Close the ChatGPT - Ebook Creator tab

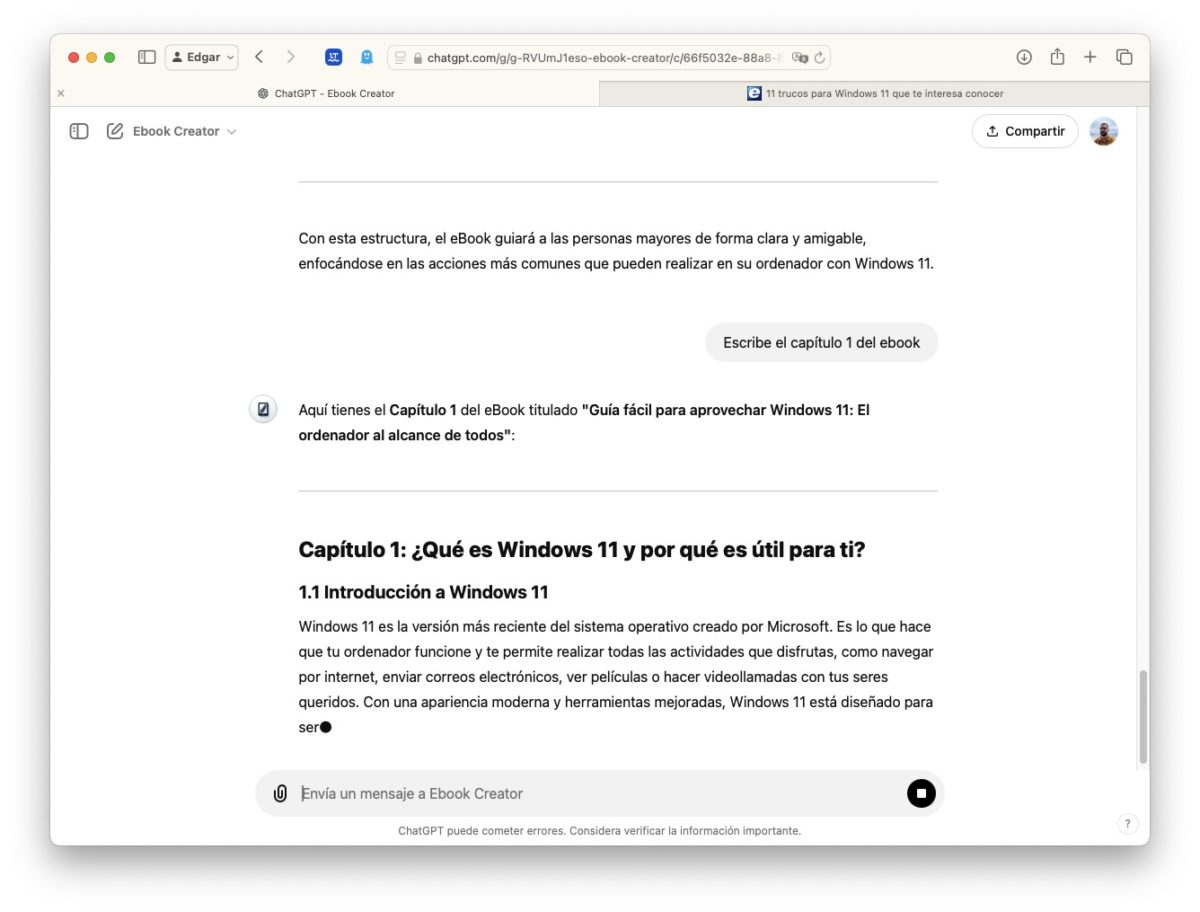(x=61, y=93)
